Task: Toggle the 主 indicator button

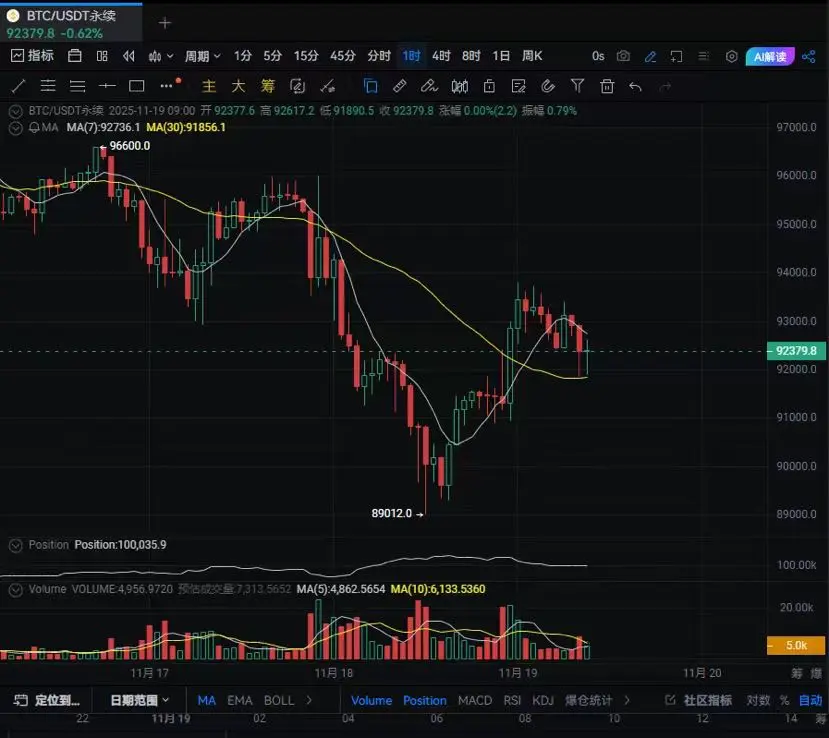Action: click(209, 86)
